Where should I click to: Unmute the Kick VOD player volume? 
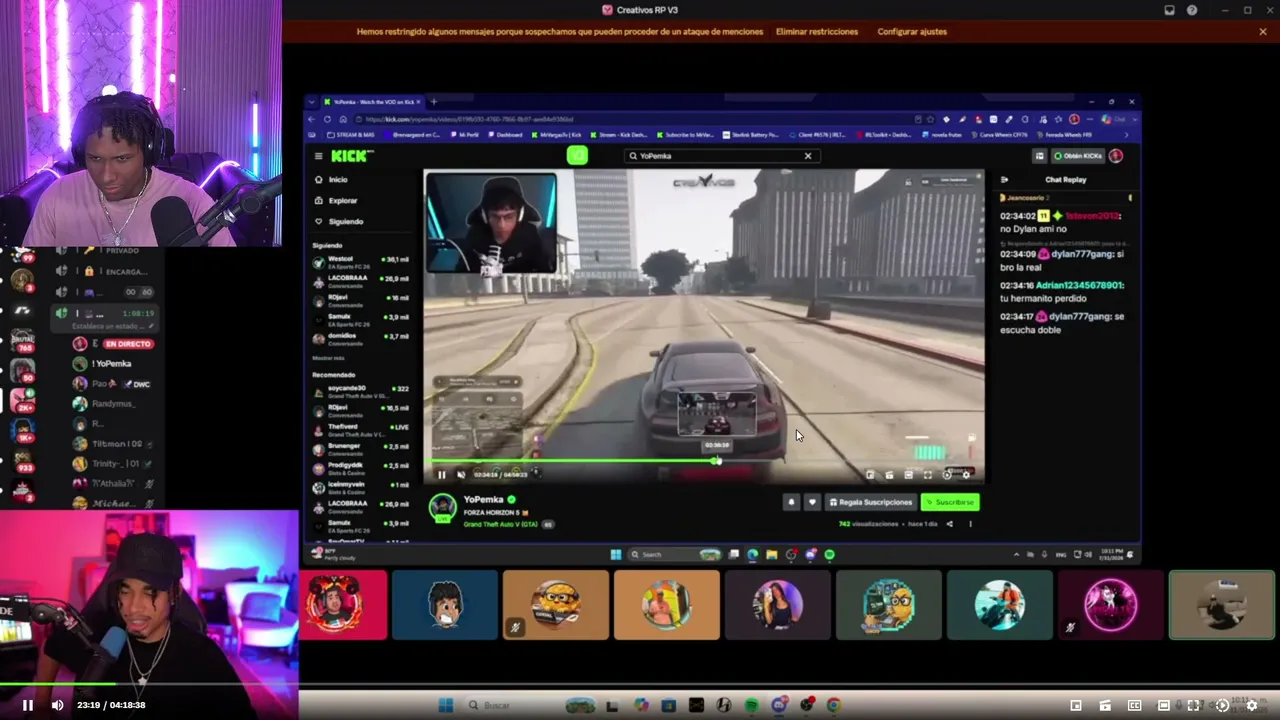[460, 475]
